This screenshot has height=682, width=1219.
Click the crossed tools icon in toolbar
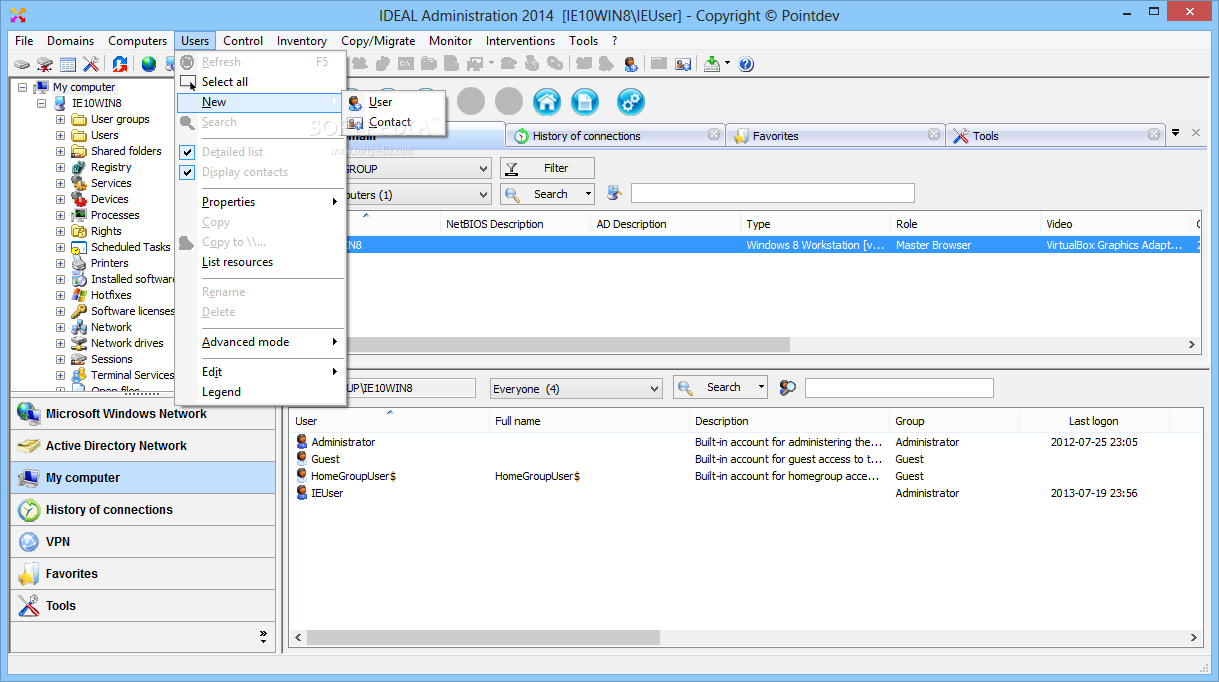point(91,64)
